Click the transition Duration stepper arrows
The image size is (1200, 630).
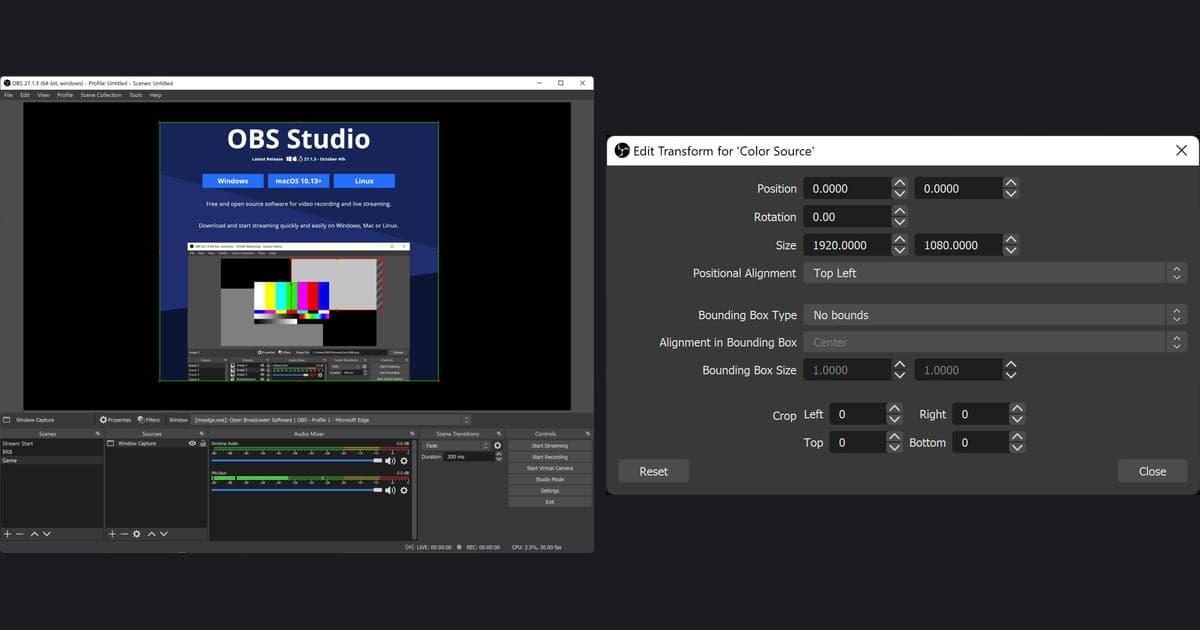point(498,457)
